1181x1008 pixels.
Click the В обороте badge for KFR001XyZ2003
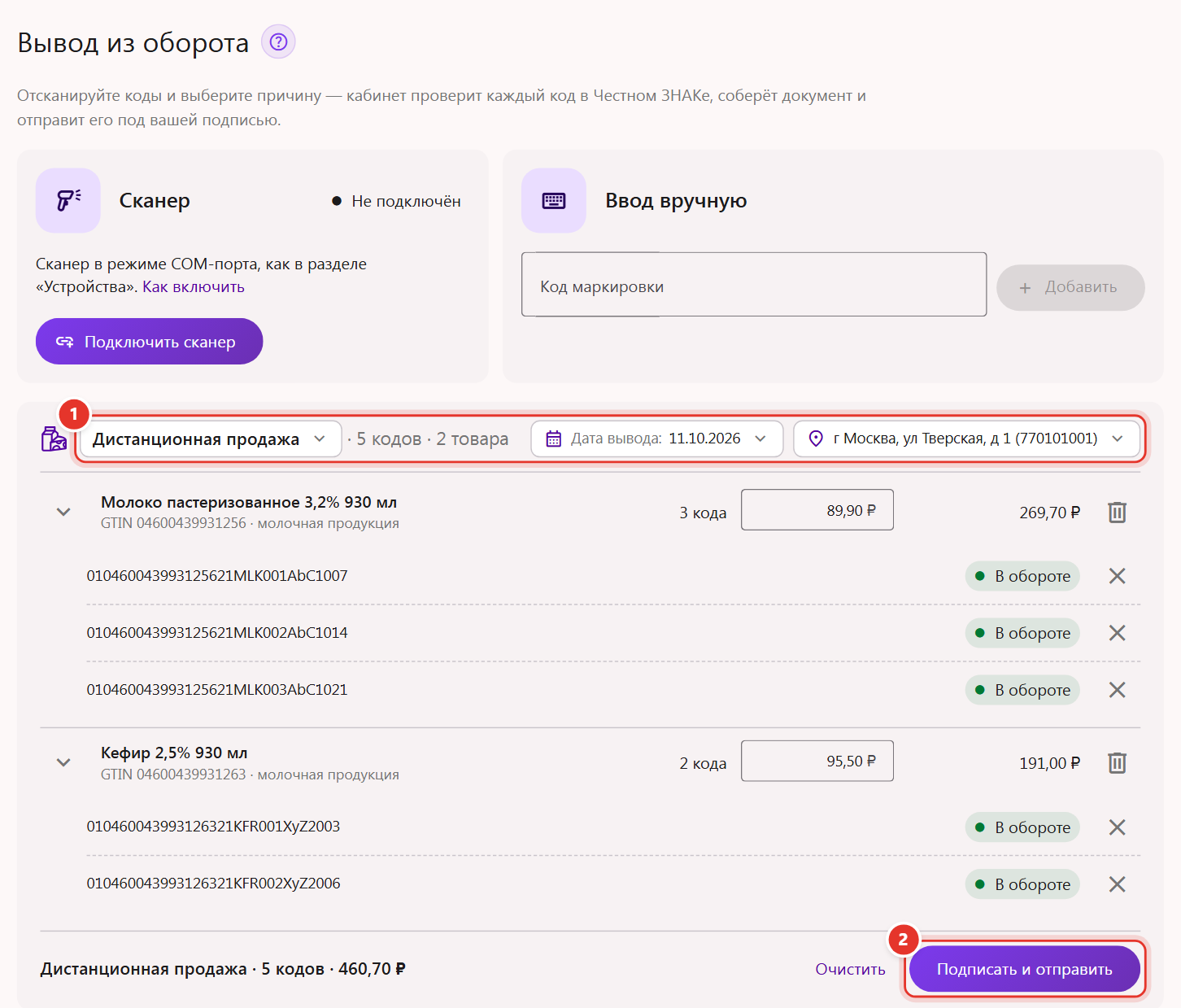click(x=1022, y=827)
